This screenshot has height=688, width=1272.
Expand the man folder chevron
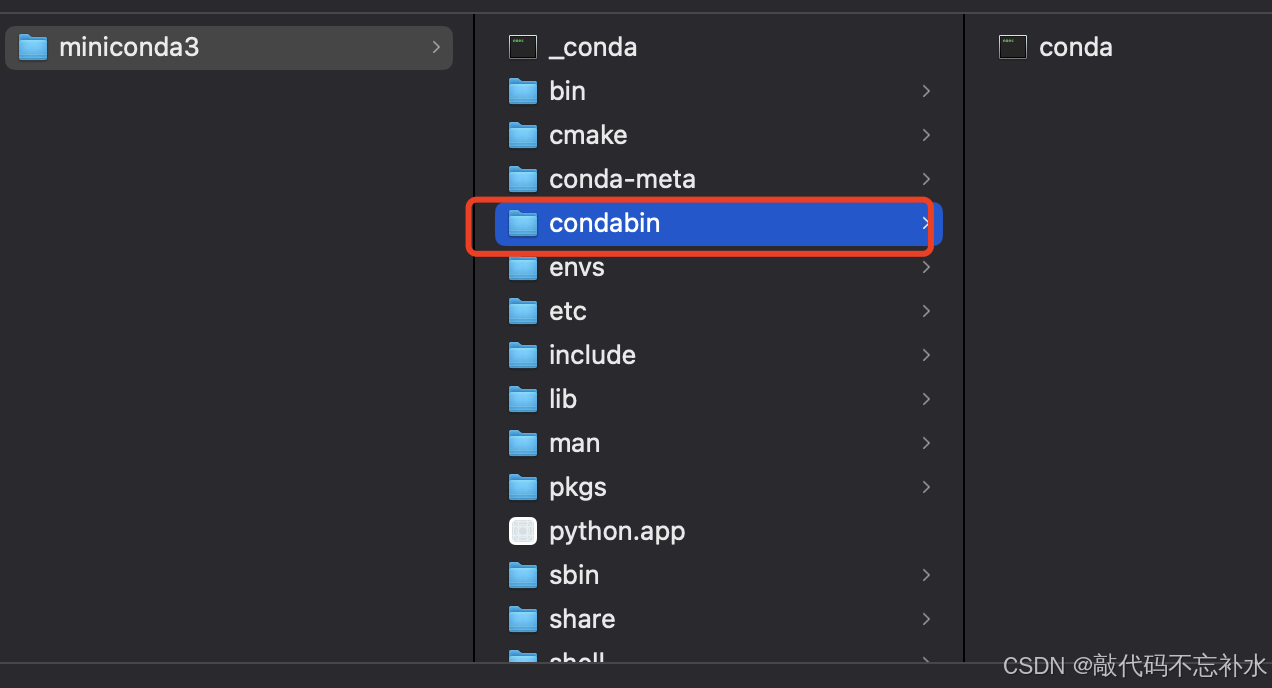926,443
